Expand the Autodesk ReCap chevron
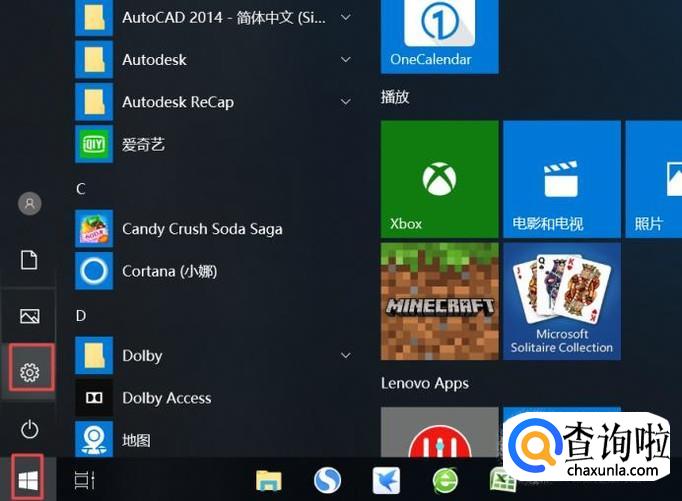The height and width of the screenshot is (501, 682). coord(346,102)
